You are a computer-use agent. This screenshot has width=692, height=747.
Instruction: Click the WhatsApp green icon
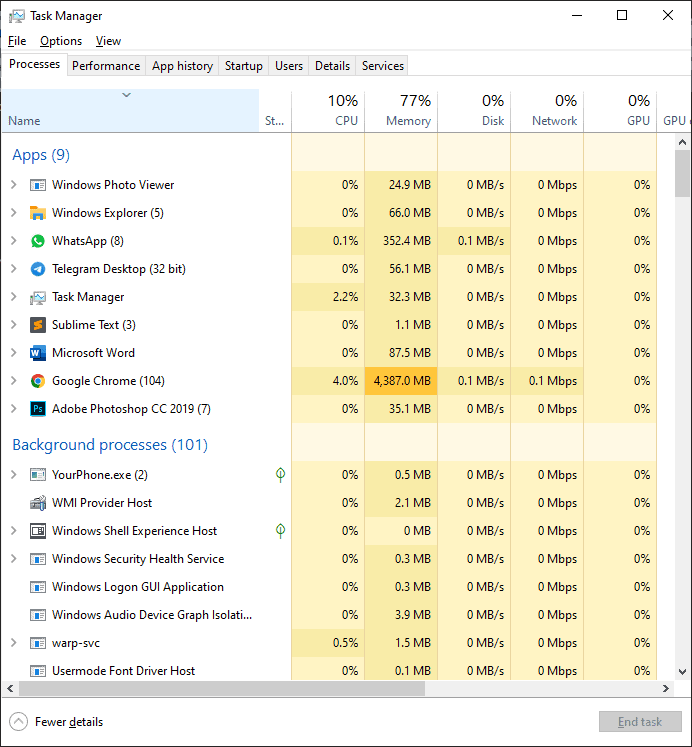pyautogui.click(x=38, y=241)
